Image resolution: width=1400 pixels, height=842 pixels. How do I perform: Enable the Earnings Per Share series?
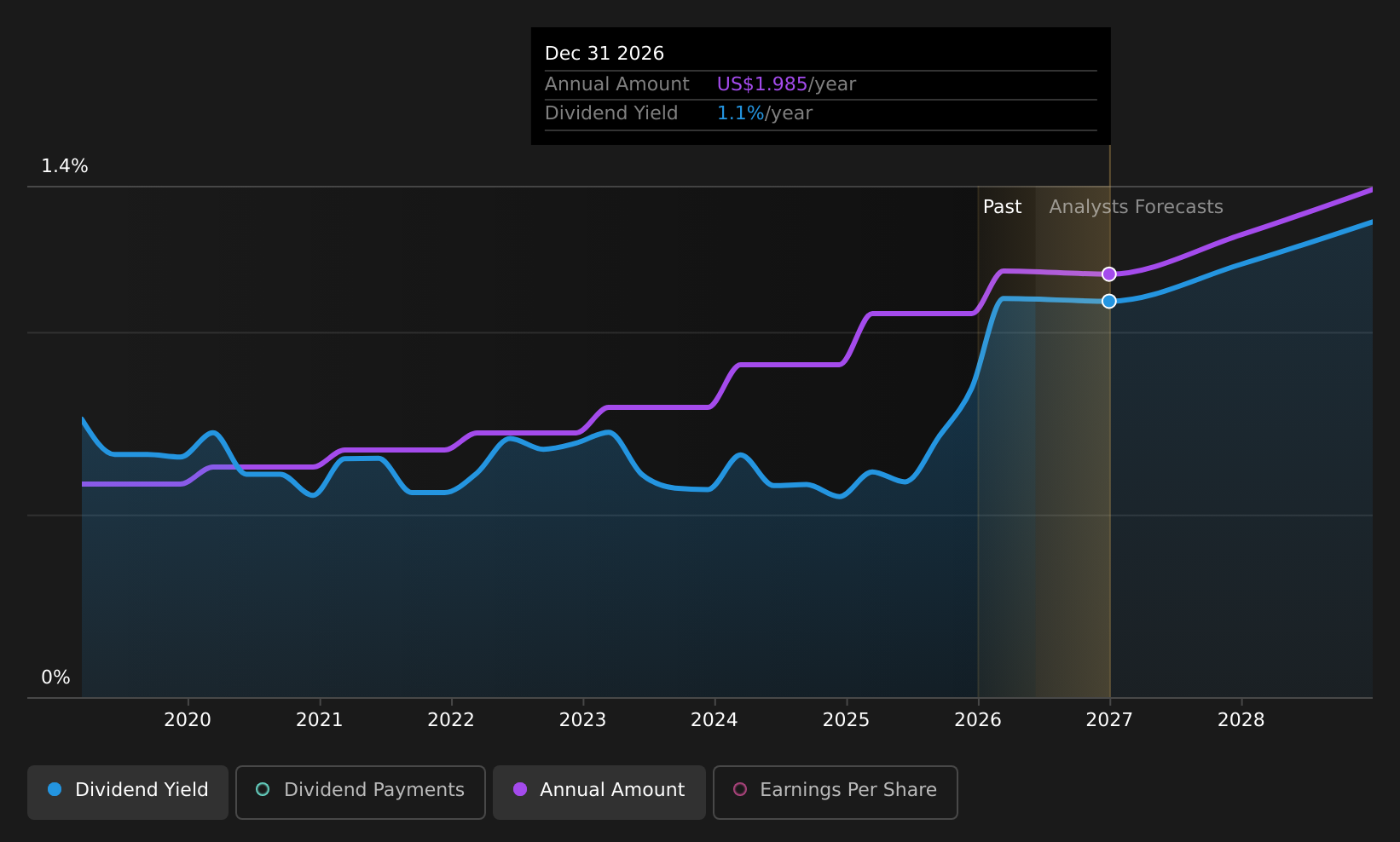coord(836,792)
